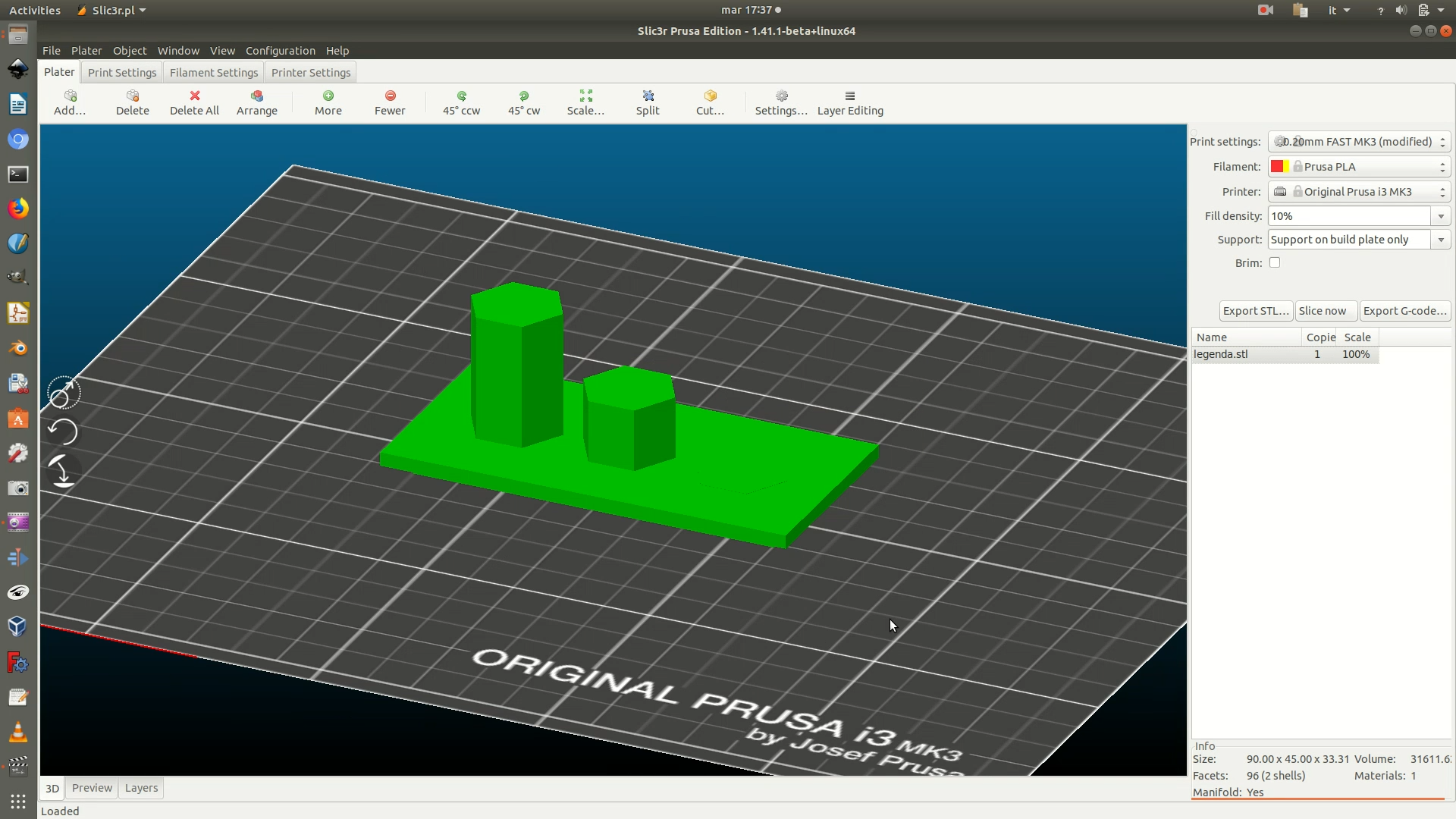Click the Split toolbar icon

click(648, 102)
